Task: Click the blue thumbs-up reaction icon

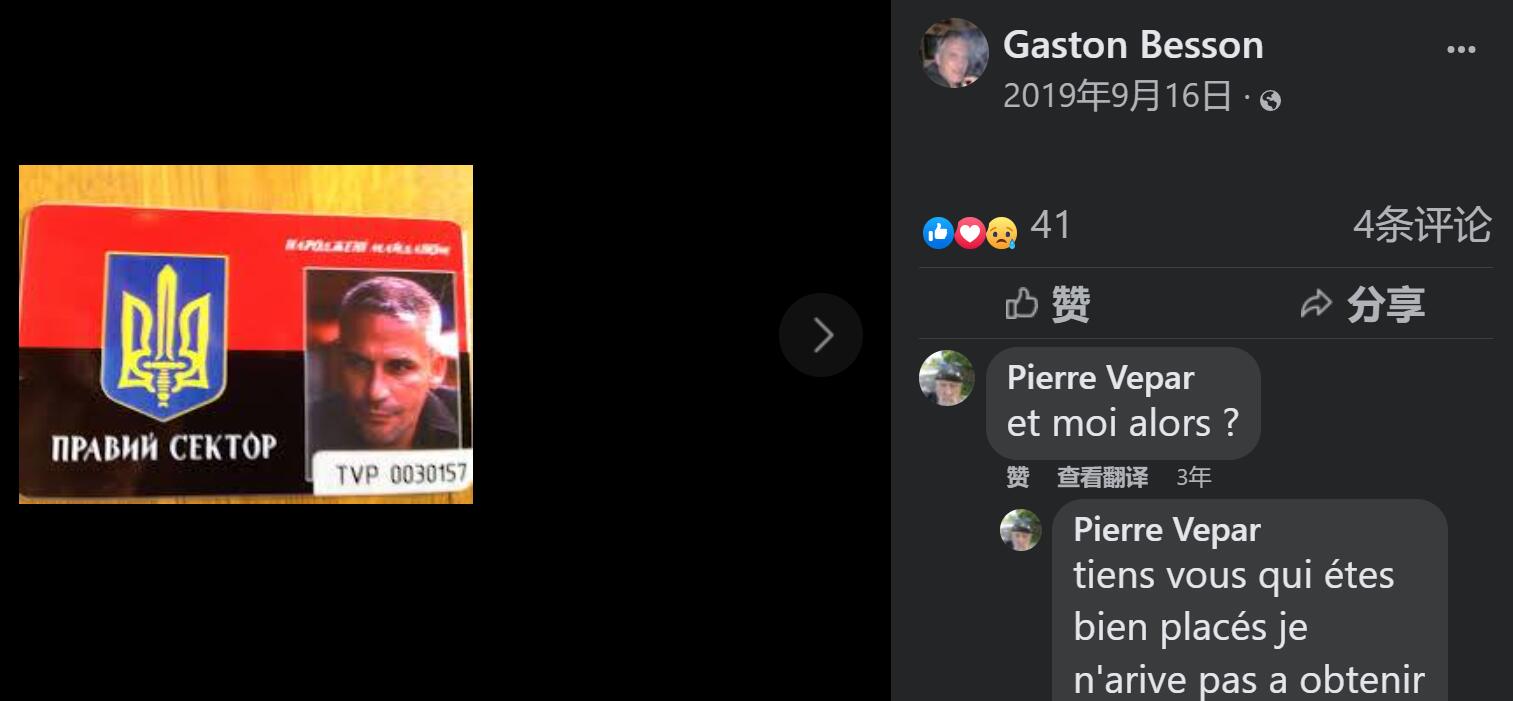Action: coord(938,233)
